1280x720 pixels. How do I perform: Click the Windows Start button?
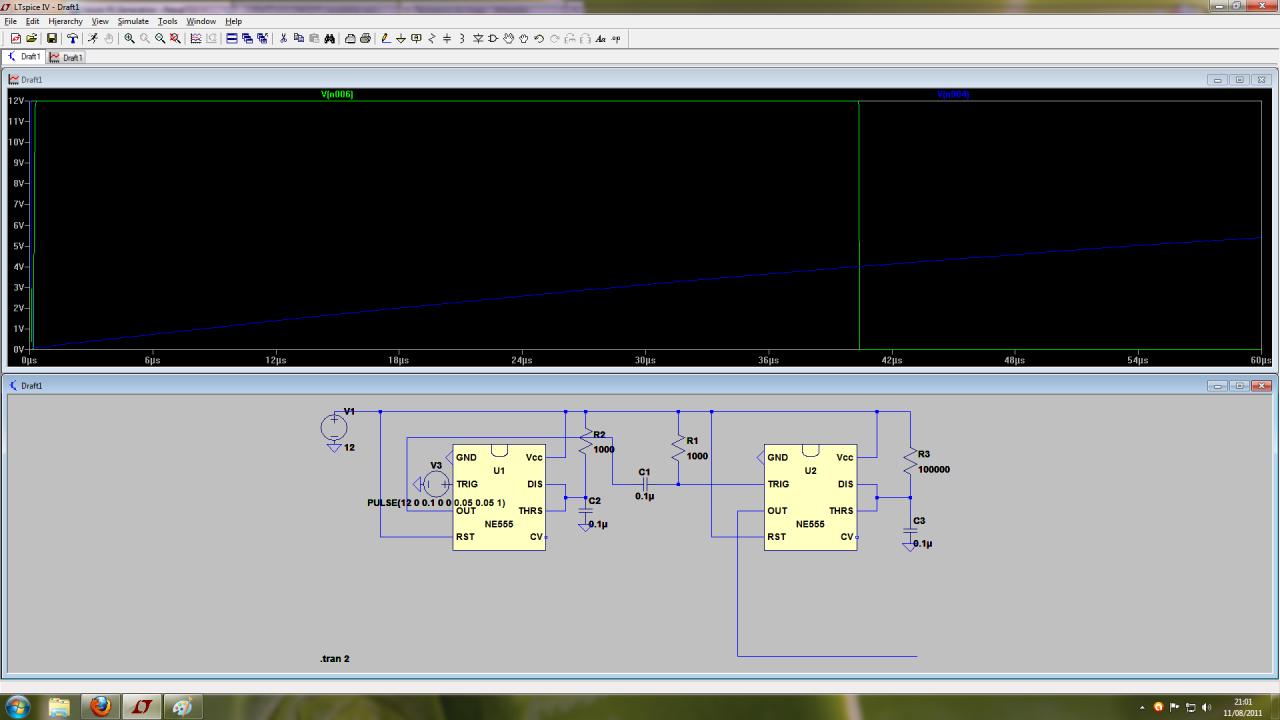tap(18, 706)
